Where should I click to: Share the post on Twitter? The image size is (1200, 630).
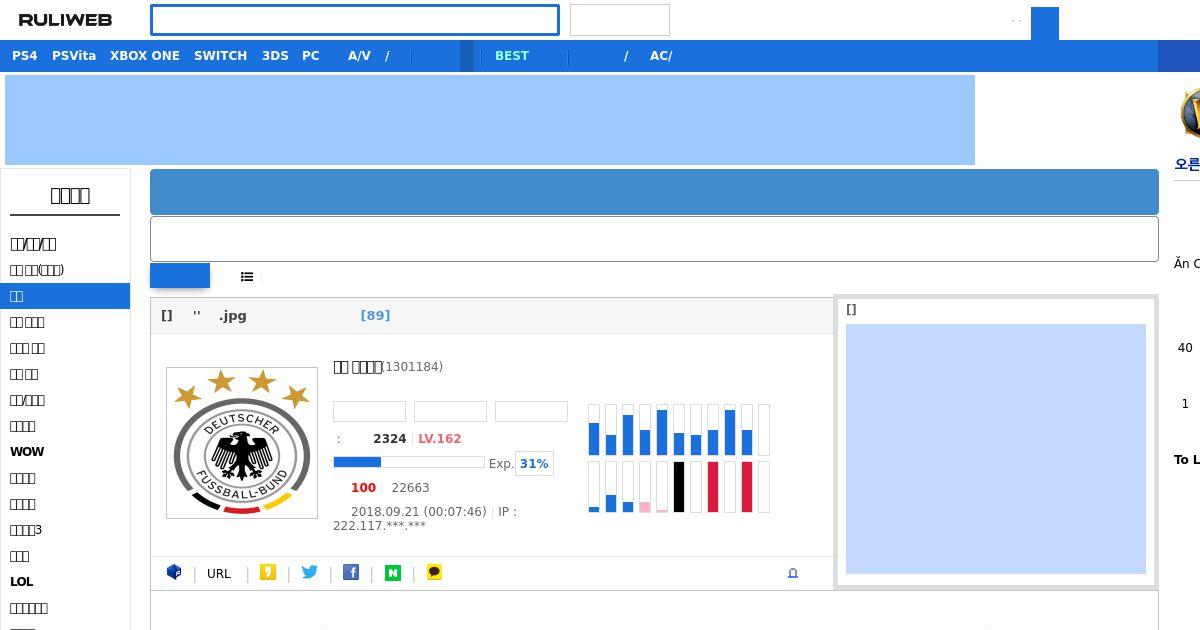point(310,572)
